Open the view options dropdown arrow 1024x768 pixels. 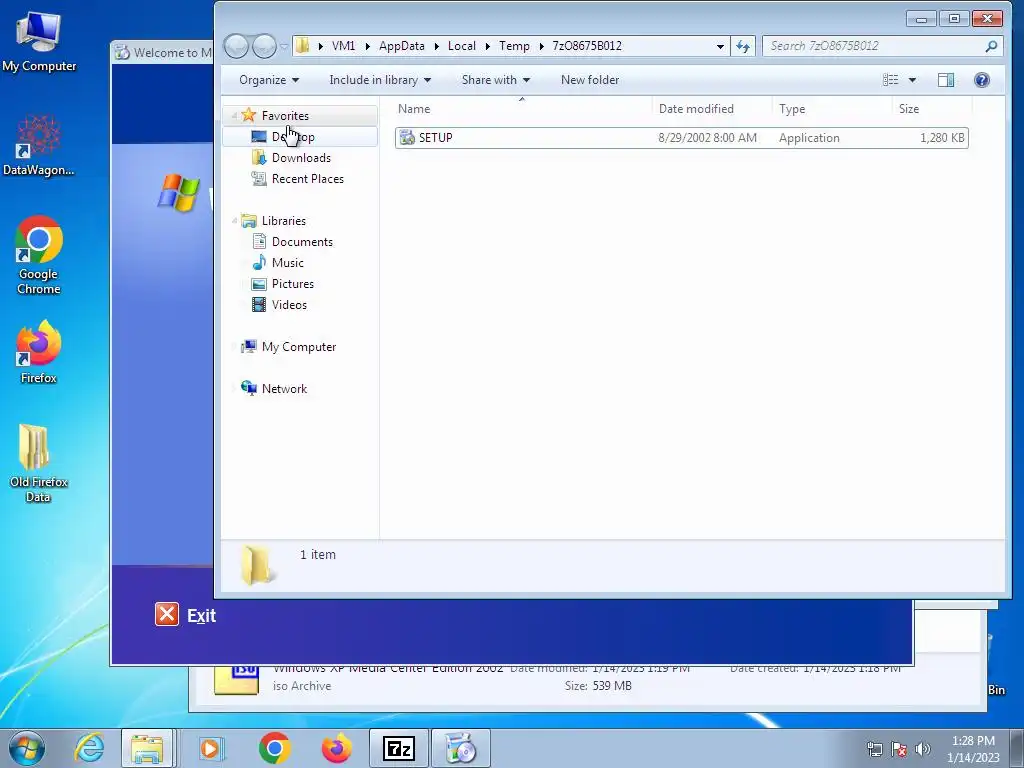click(912, 80)
